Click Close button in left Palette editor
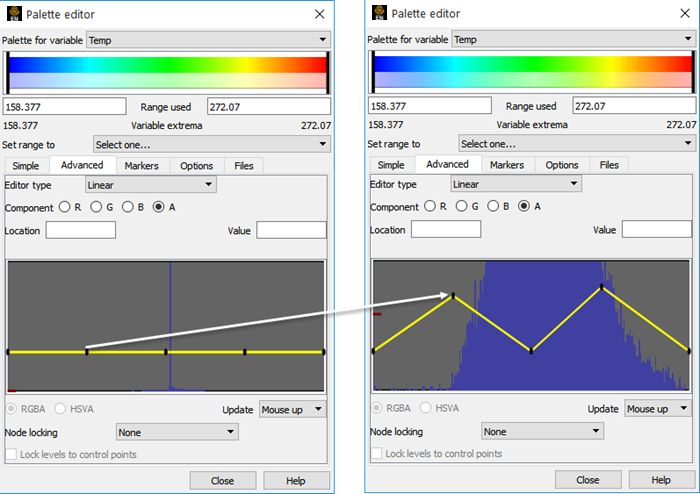 pyautogui.click(x=223, y=480)
